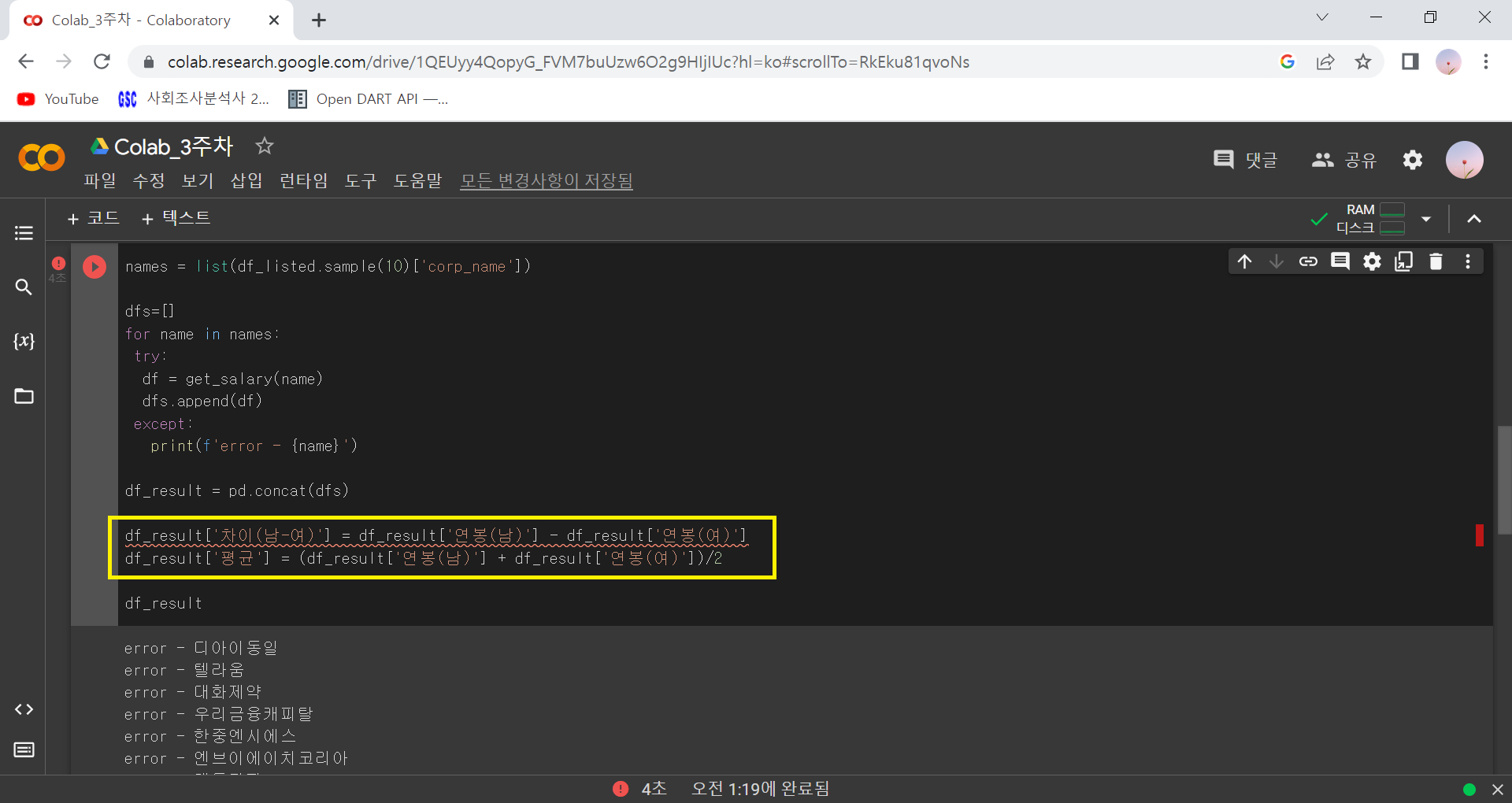Move cell down arrow icon
Screen dimensions: 1512x803
point(1276,261)
